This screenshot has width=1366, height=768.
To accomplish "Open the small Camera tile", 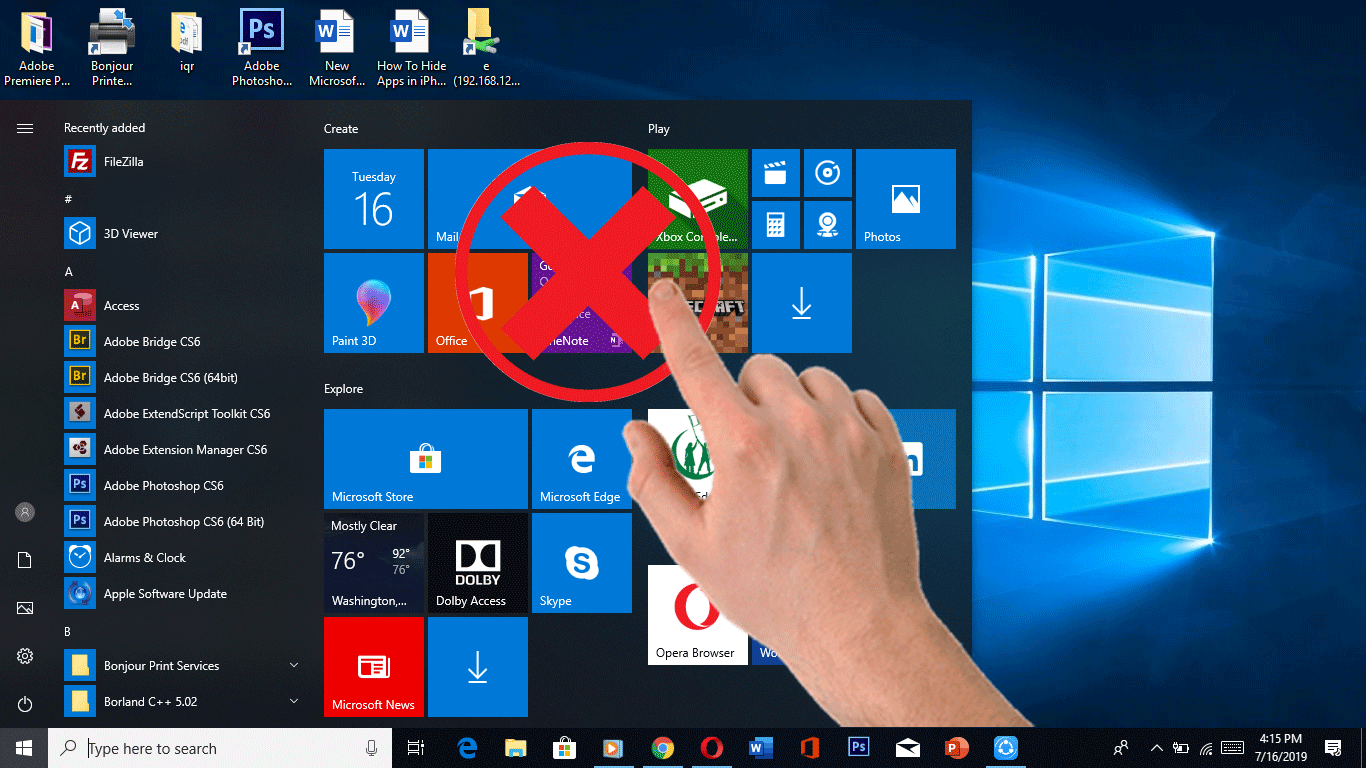I will pos(828,225).
